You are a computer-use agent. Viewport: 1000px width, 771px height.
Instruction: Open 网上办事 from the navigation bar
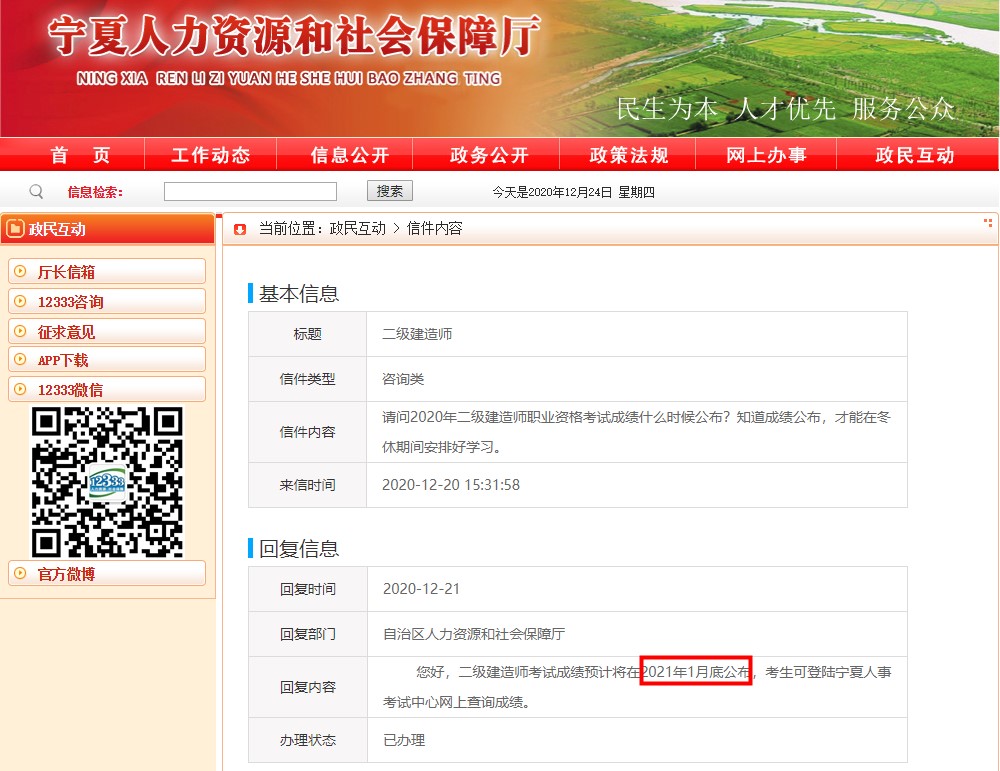(x=766, y=155)
